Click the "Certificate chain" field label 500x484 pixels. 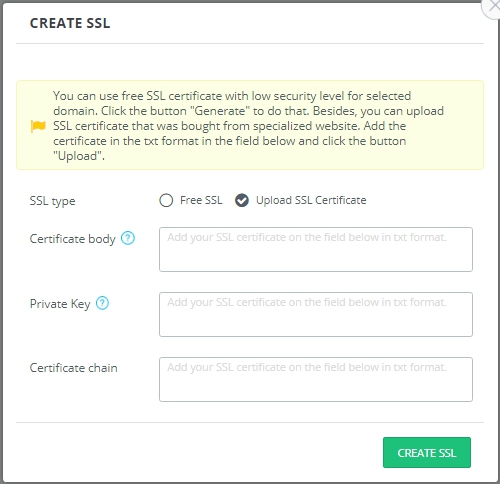tap(73, 368)
